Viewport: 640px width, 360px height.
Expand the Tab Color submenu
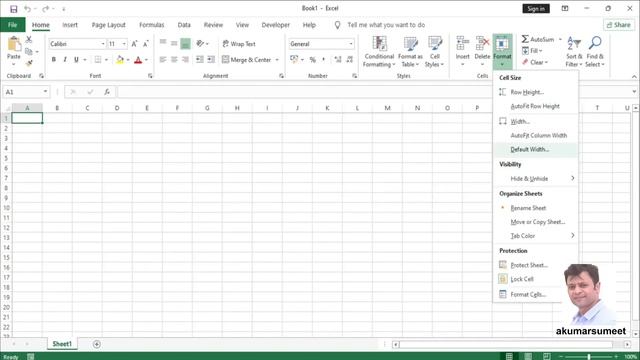click(536, 236)
